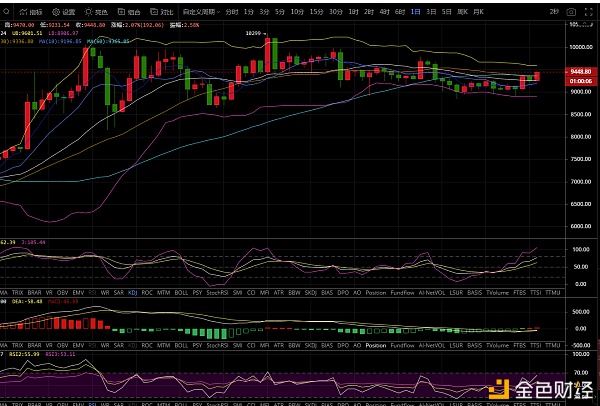Select Fundflow in the row under the KDJ chart

[x=402, y=293]
